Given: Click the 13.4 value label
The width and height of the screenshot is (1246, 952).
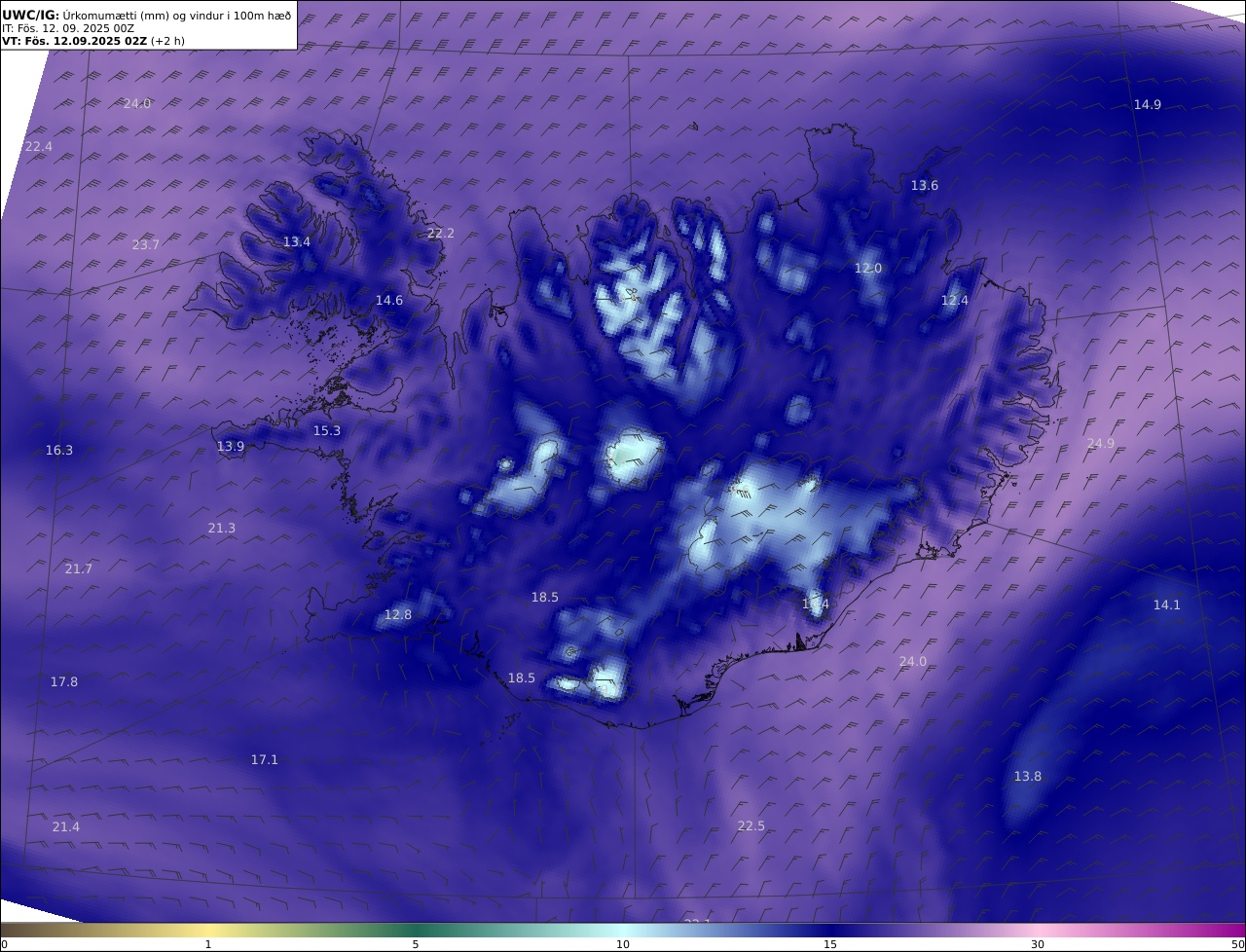Looking at the screenshot, I should 297,241.
